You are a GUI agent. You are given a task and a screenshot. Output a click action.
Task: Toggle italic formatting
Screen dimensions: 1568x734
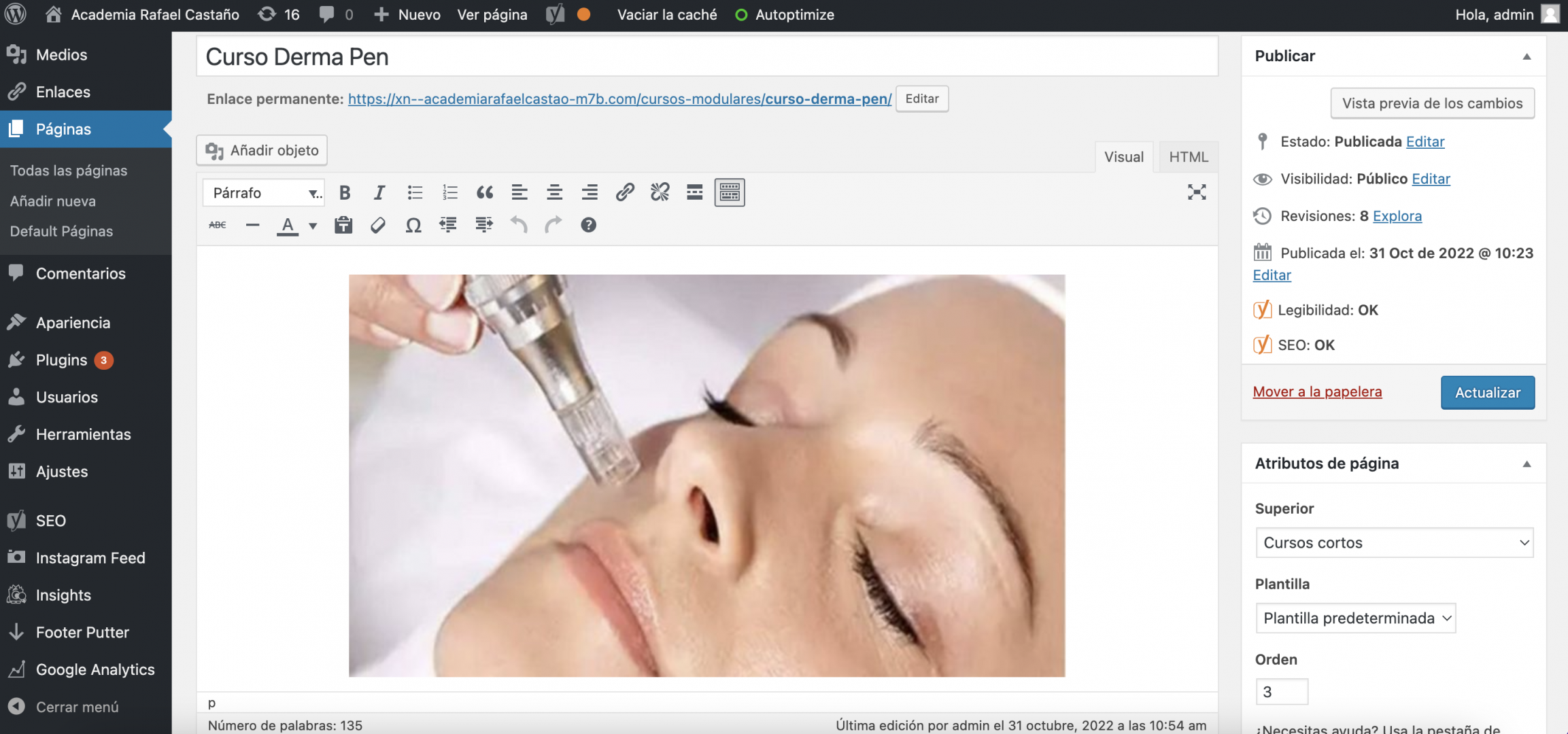(x=379, y=193)
